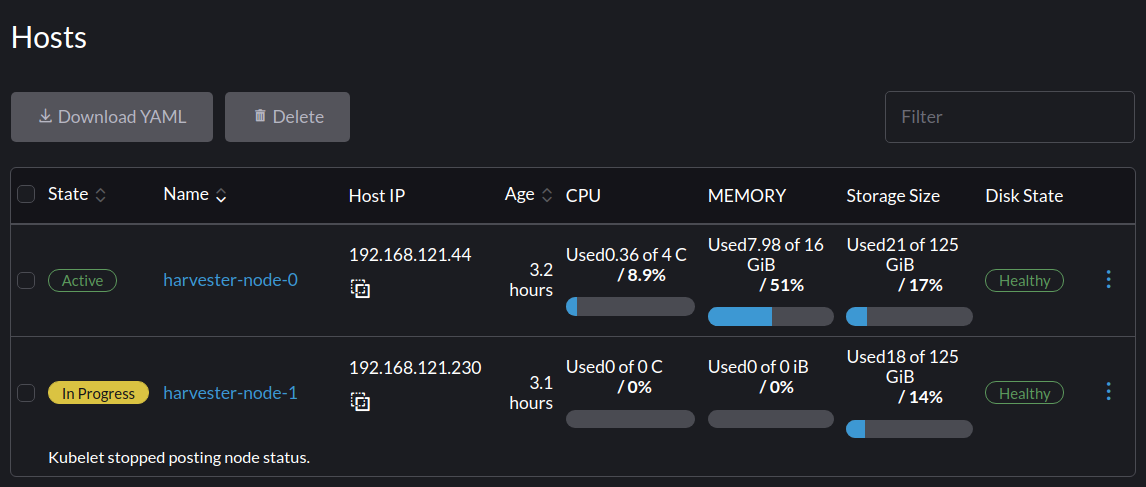The height and width of the screenshot is (487, 1146).
Task: Click the memory usage bar for harvester-node-0
Action: tap(770, 317)
